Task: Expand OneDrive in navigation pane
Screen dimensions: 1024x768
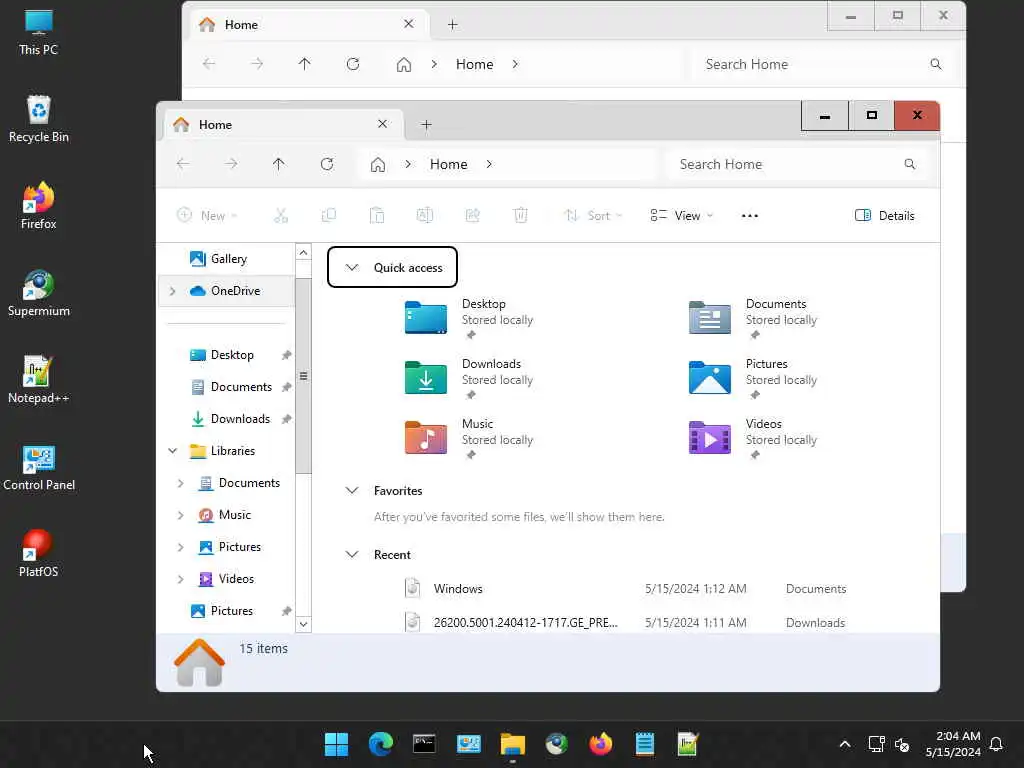Action: coord(172,291)
